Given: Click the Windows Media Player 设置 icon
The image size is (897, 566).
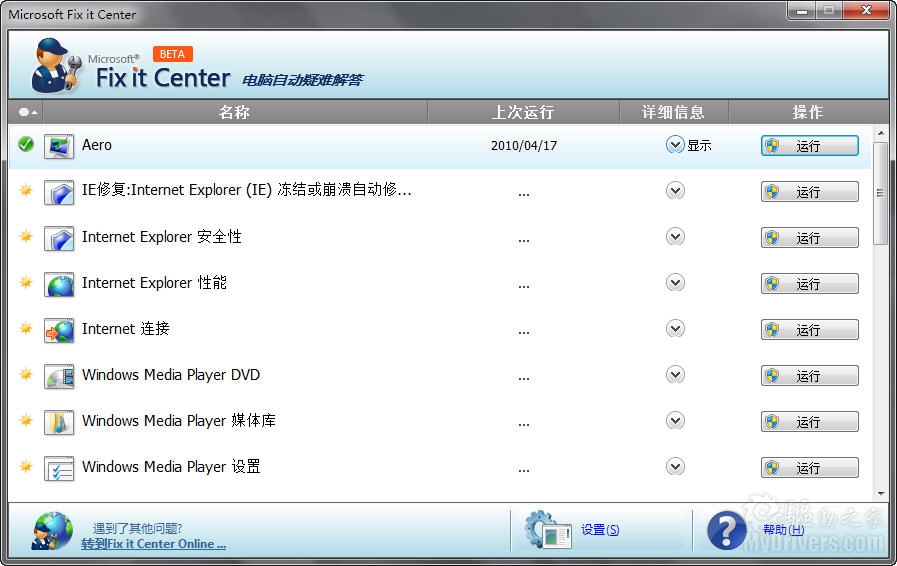Looking at the screenshot, I should tap(59, 468).
